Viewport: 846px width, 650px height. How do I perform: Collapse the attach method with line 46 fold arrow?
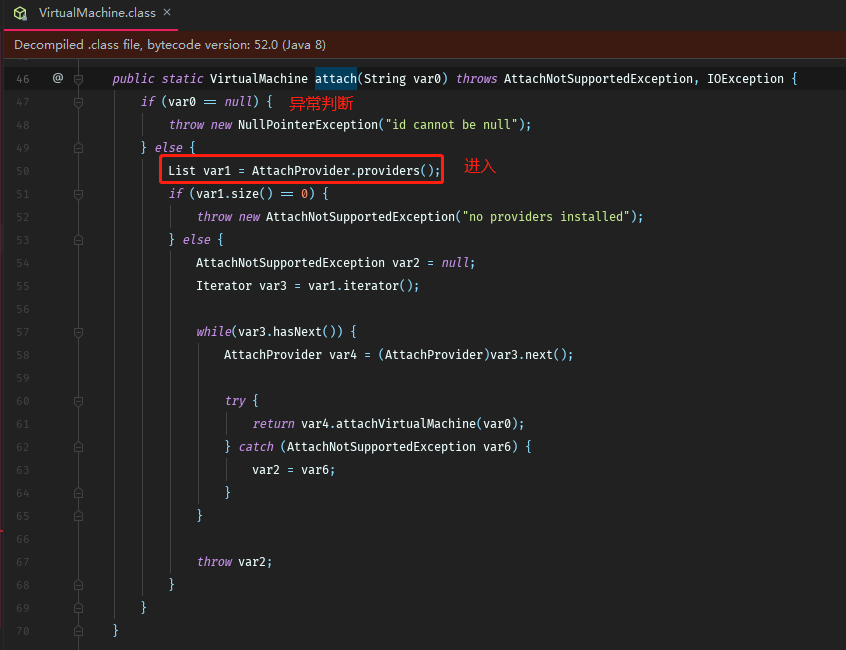[x=78, y=78]
